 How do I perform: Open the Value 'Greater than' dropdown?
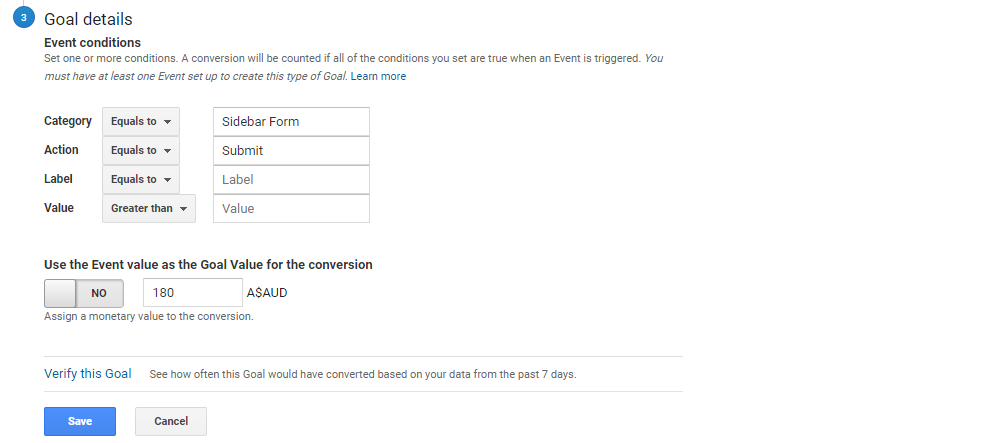[x=149, y=208]
